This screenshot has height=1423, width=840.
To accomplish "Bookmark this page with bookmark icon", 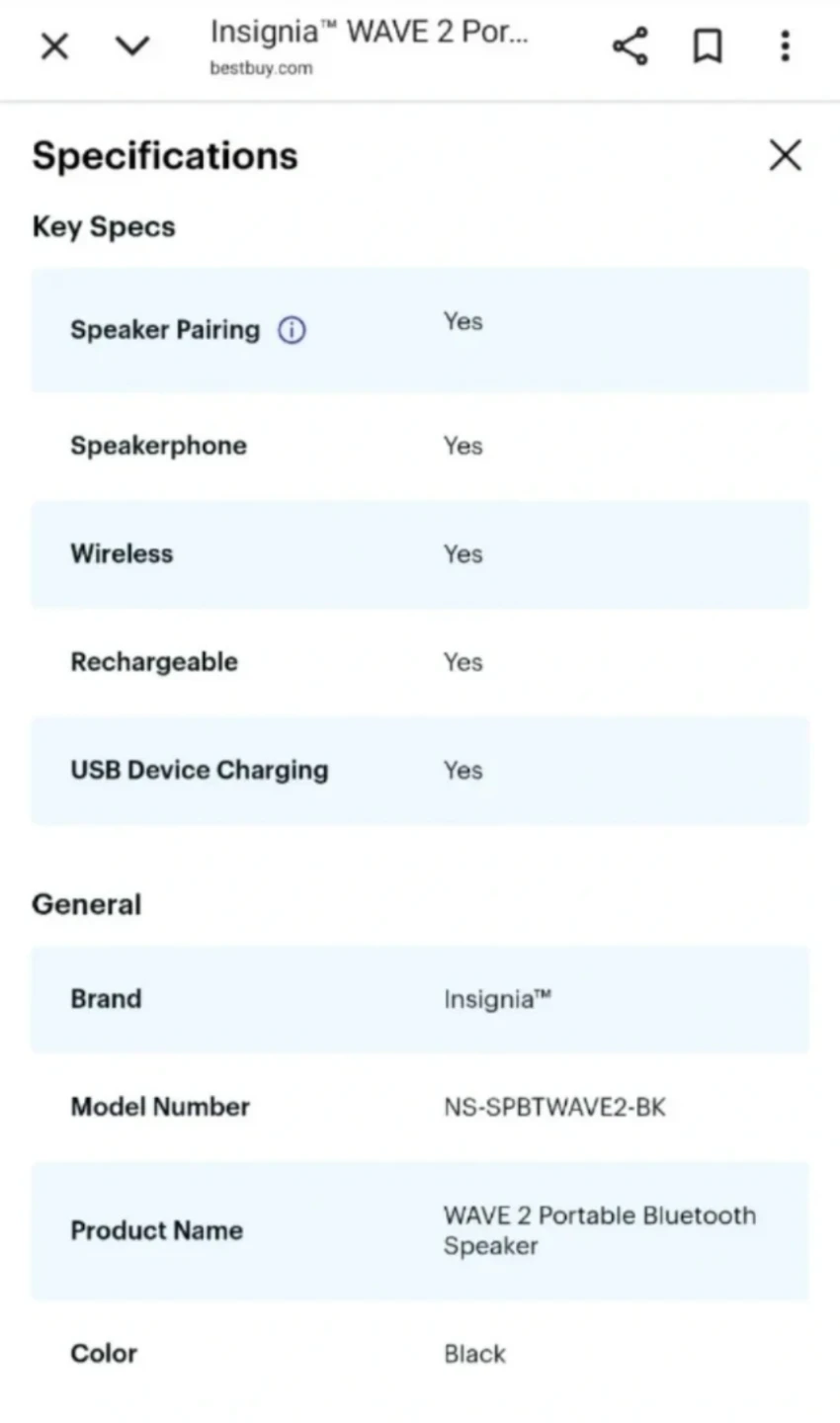I will point(707,45).
